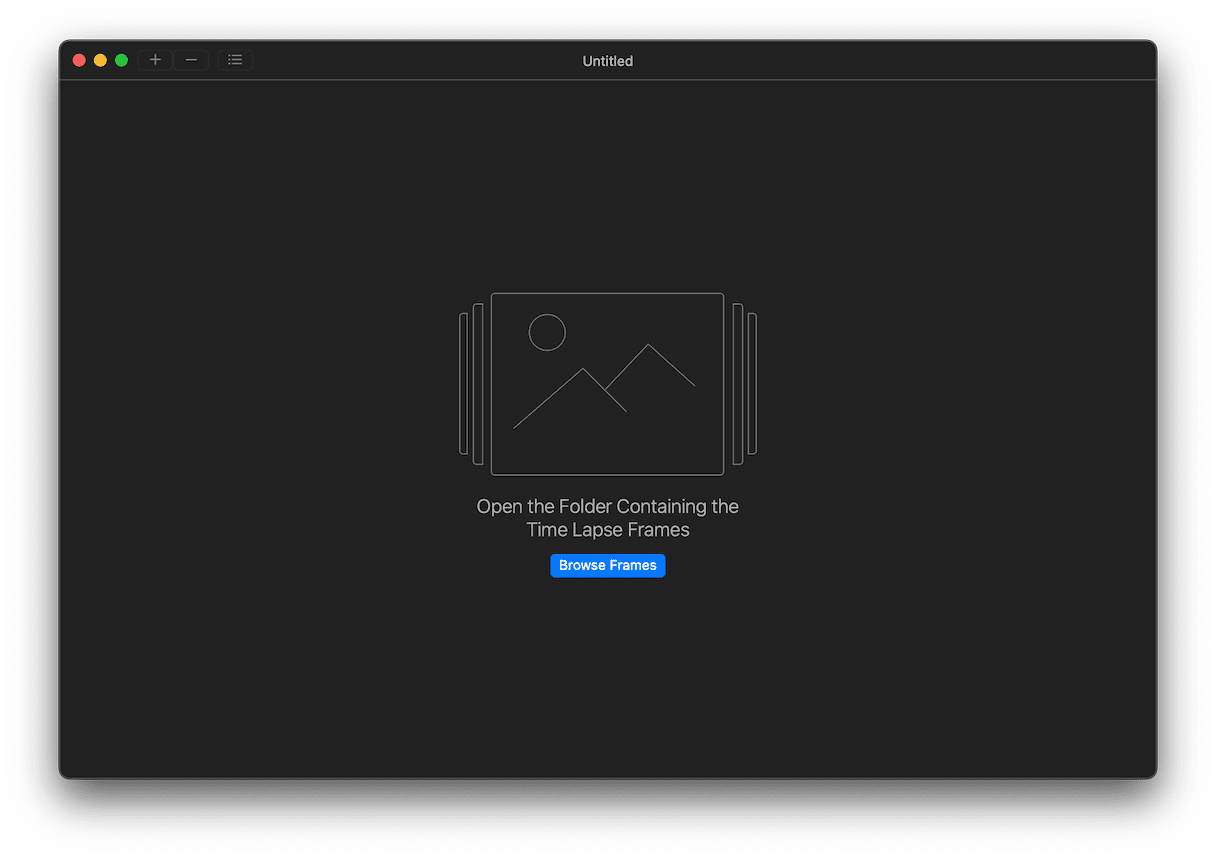
Task: Click the Browse Frames button
Action: click(x=607, y=566)
